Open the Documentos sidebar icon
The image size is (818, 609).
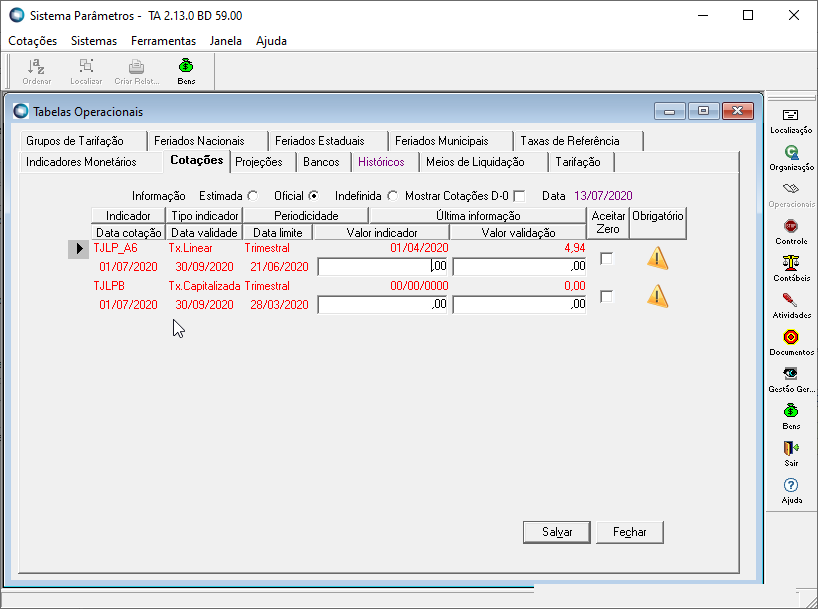tap(791, 343)
